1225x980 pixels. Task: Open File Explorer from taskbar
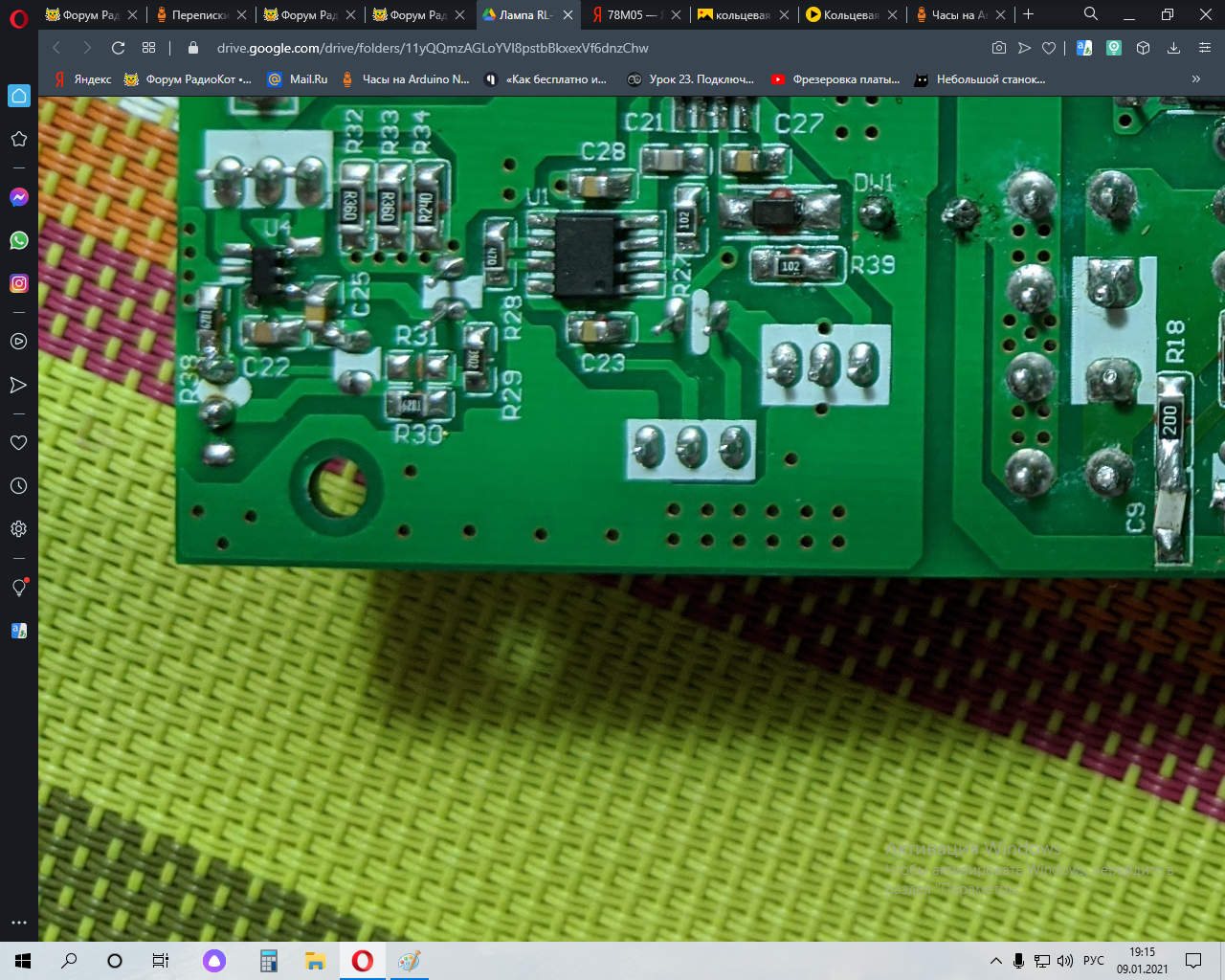point(315,961)
